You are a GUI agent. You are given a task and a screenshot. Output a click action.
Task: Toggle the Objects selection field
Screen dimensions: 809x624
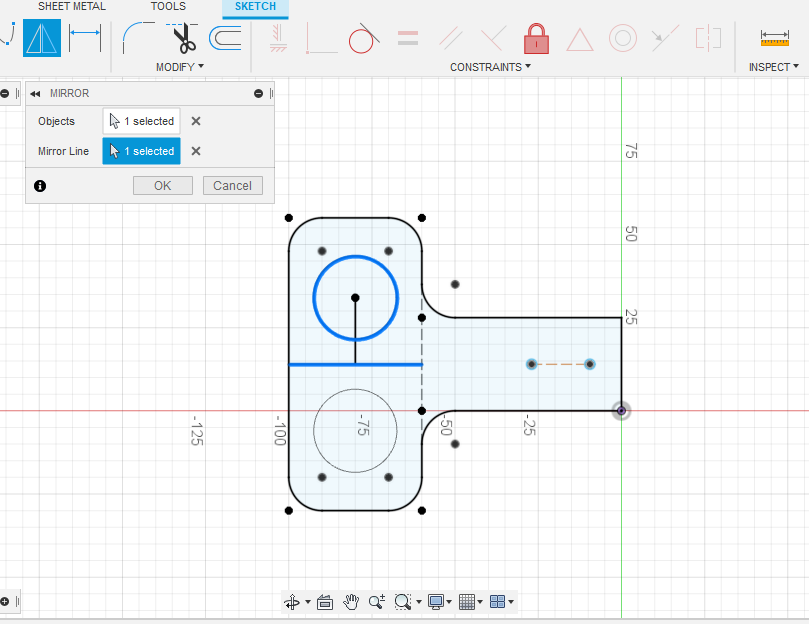click(141, 121)
